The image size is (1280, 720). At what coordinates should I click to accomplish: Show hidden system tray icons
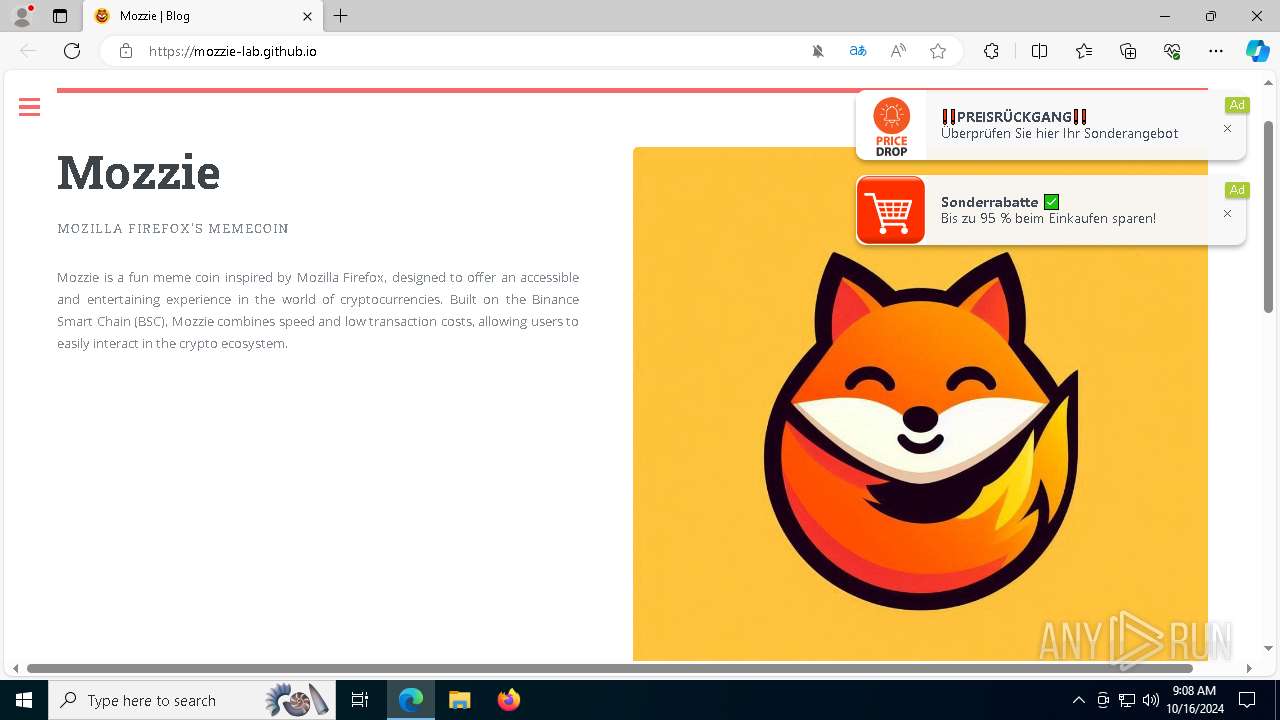[x=1078, y=700]
